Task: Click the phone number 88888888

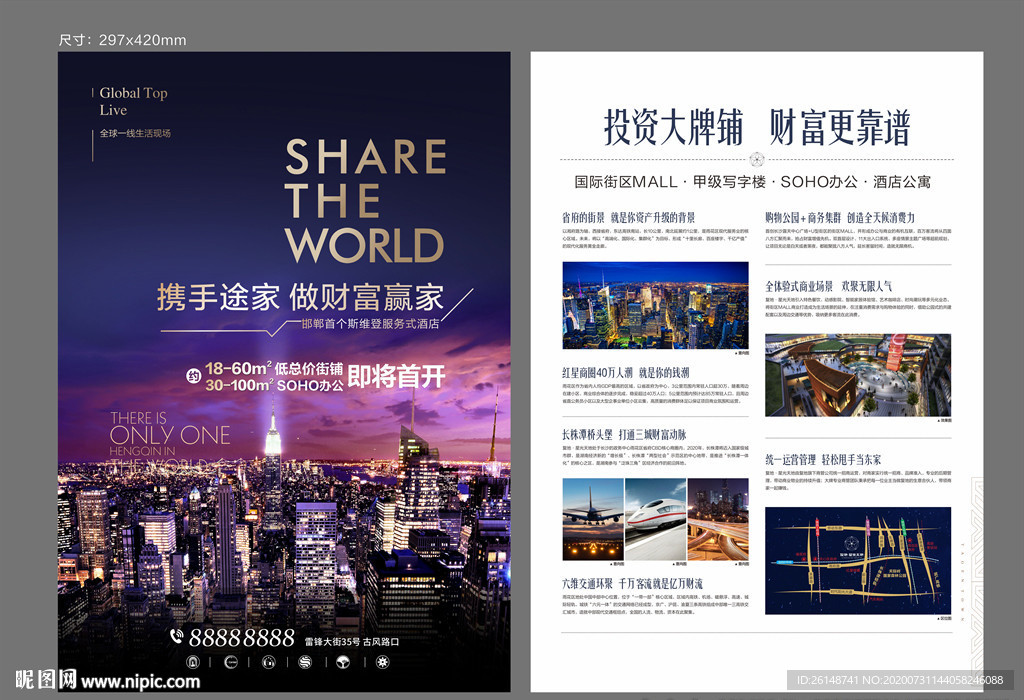Action: [242, 637]
